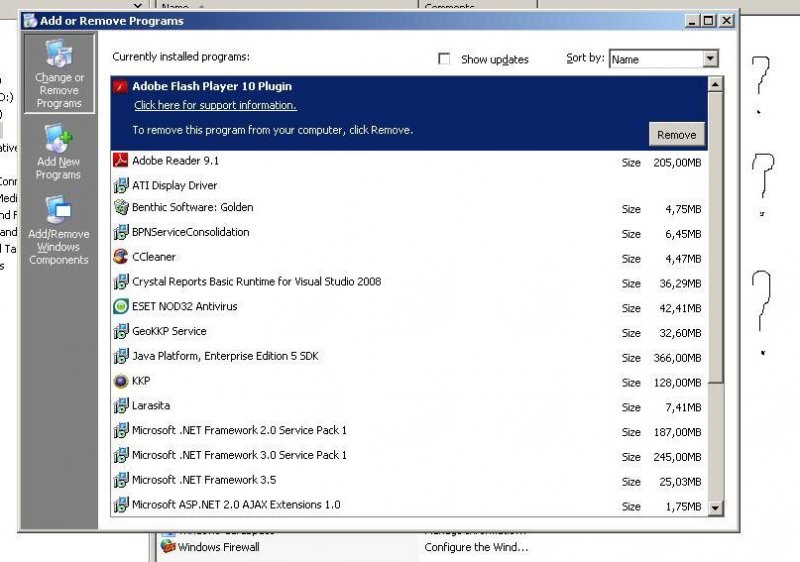Screen dimensions: 800x562
Task: Click the 42,41MB size value of ESET NOD32
Action: coord(680,308)
